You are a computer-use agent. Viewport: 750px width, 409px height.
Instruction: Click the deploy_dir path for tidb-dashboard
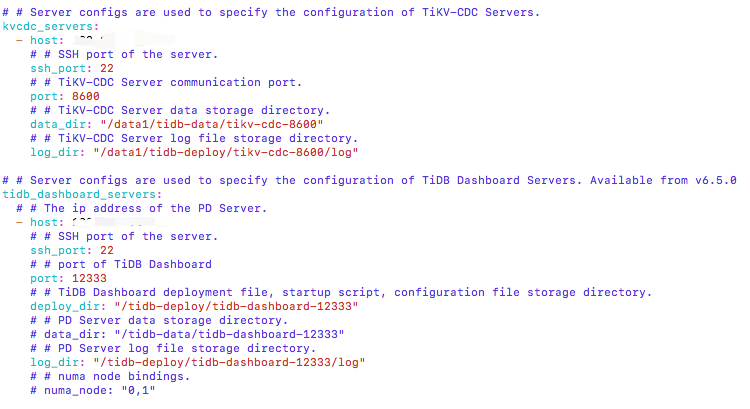coord(236,306)
